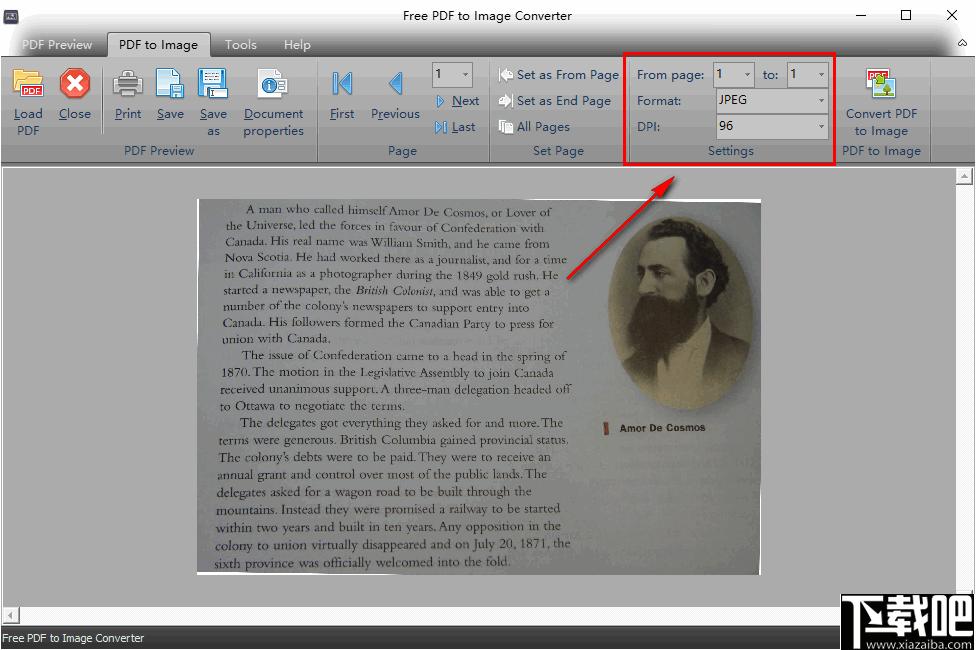Viewport: 976px width, 650px height.
Task: Go to Previous page
Action: coord(395,95)
